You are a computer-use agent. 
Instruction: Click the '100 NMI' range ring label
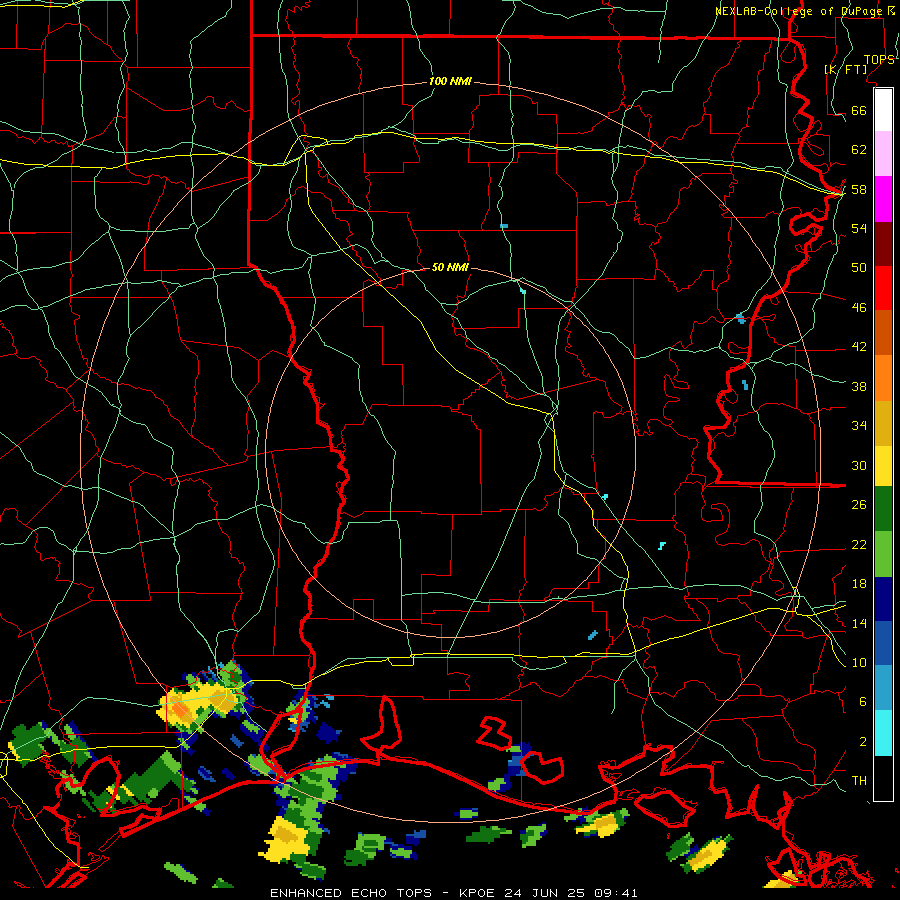[x=450, y=82]
